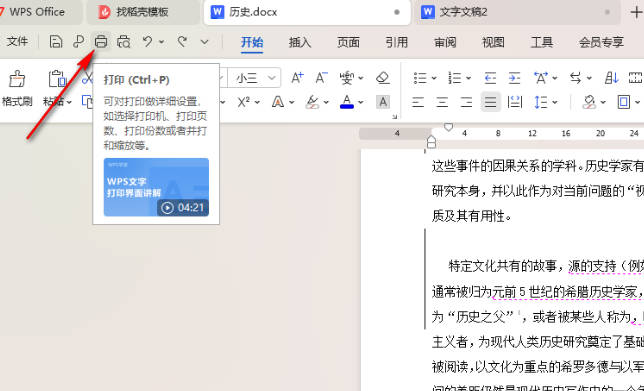Switch to the 审阅 ribbon tab
The height and width of the screenshot is (391, 644).
[x=445, y=42]
